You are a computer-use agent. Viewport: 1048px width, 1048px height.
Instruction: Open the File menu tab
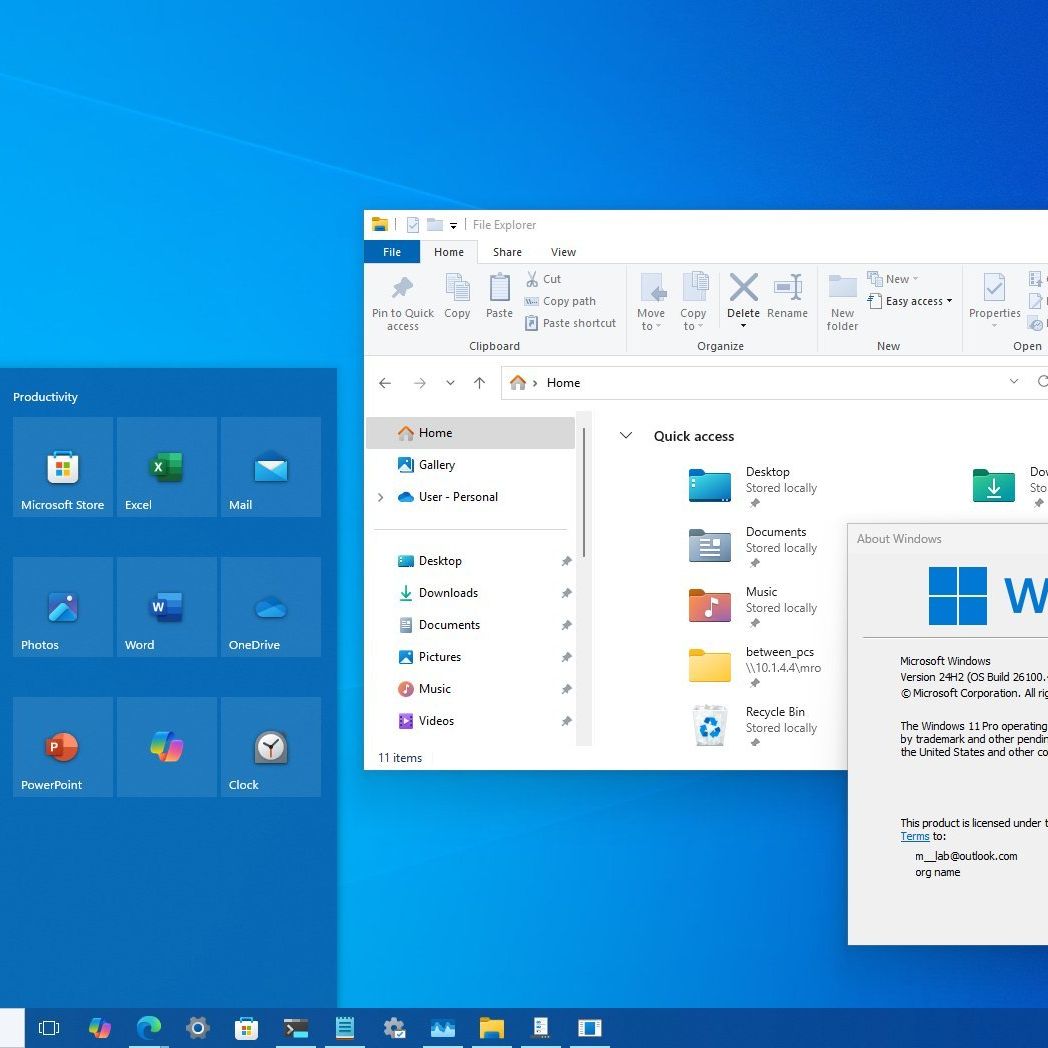click(x=392, y=252)
